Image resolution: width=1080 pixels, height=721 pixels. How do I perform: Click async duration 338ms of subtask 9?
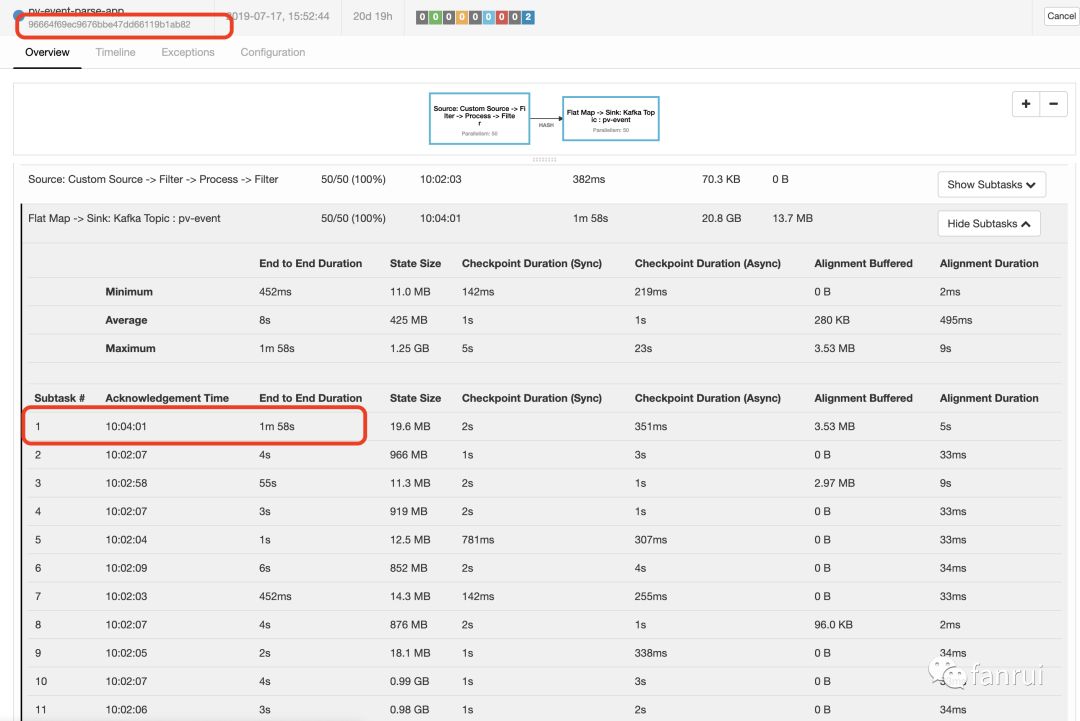click(650, 653)
